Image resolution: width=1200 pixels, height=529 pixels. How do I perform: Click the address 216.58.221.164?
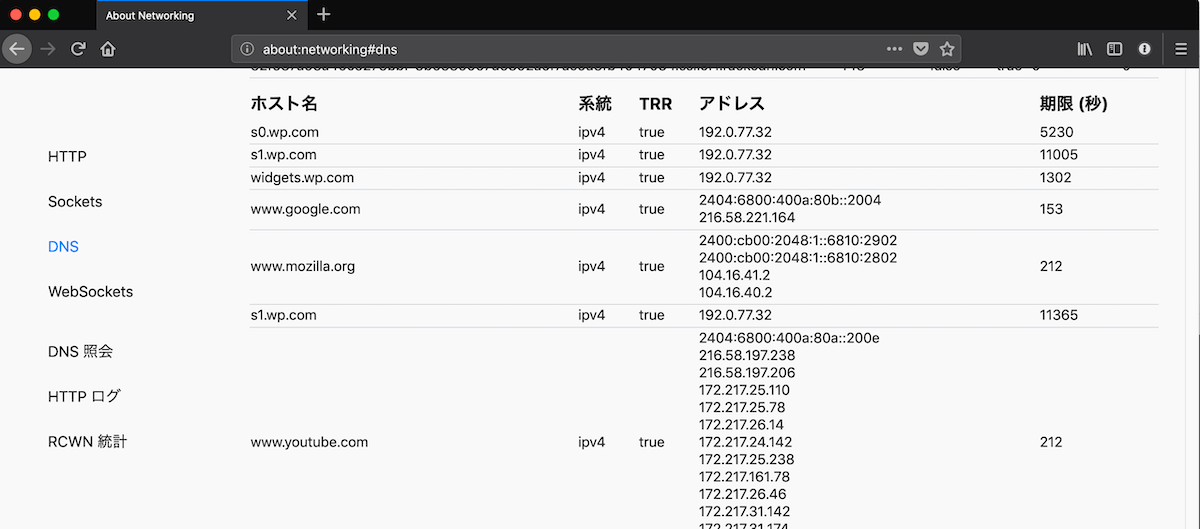coord(747,217)
